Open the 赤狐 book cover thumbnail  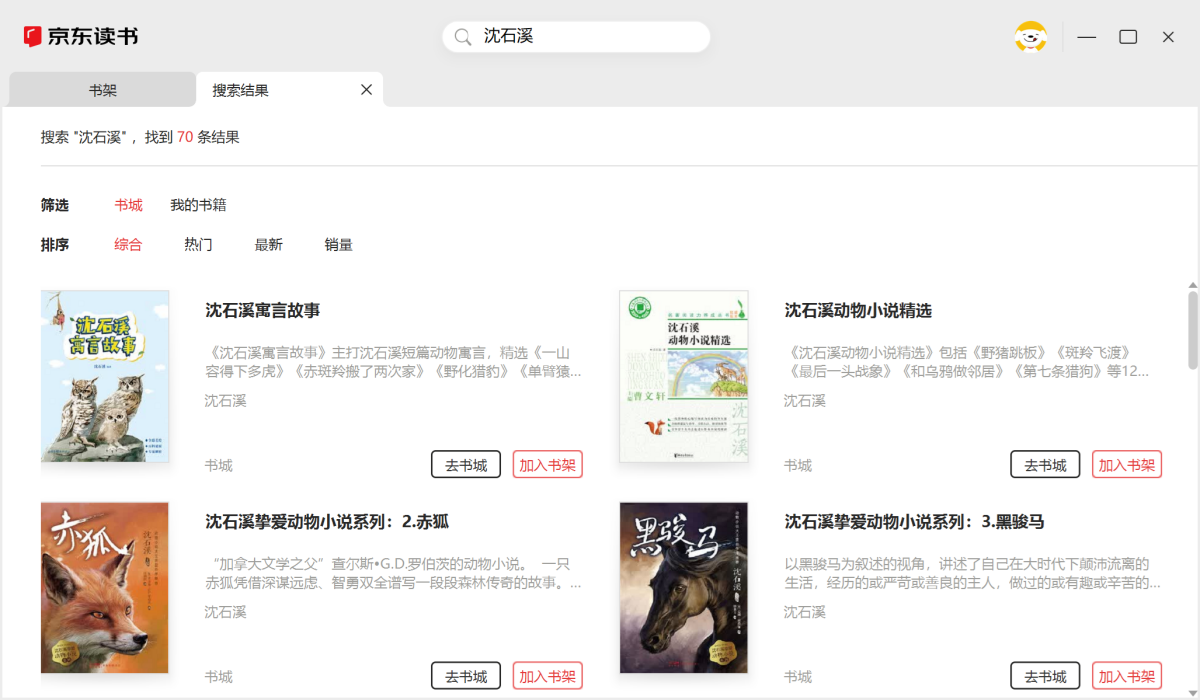pos(105,588)
